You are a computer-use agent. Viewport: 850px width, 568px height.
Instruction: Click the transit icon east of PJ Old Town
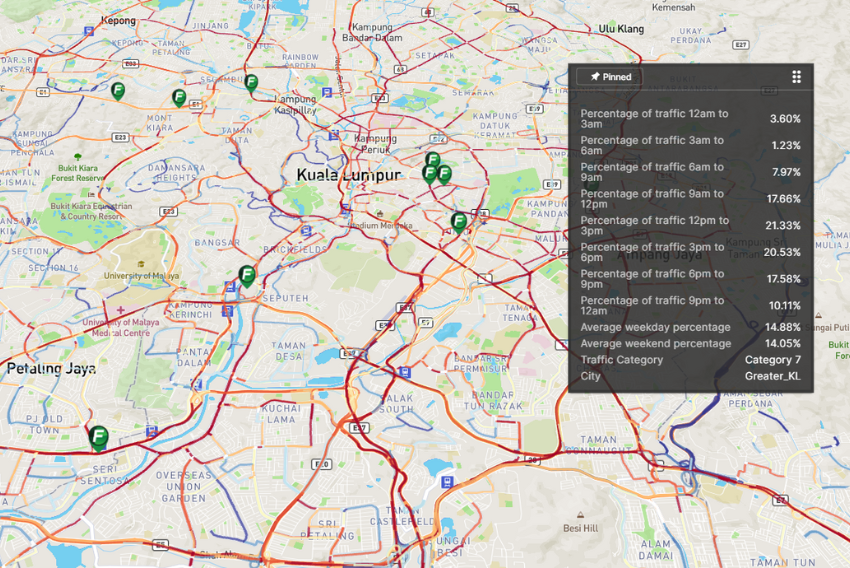pyautogui.click(x=151, y=431)
